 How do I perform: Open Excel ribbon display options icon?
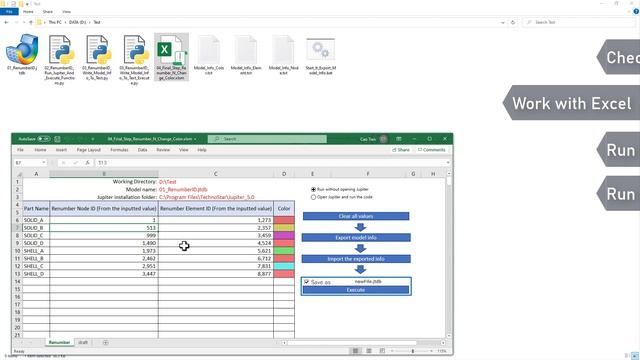(x=399, y=139)
